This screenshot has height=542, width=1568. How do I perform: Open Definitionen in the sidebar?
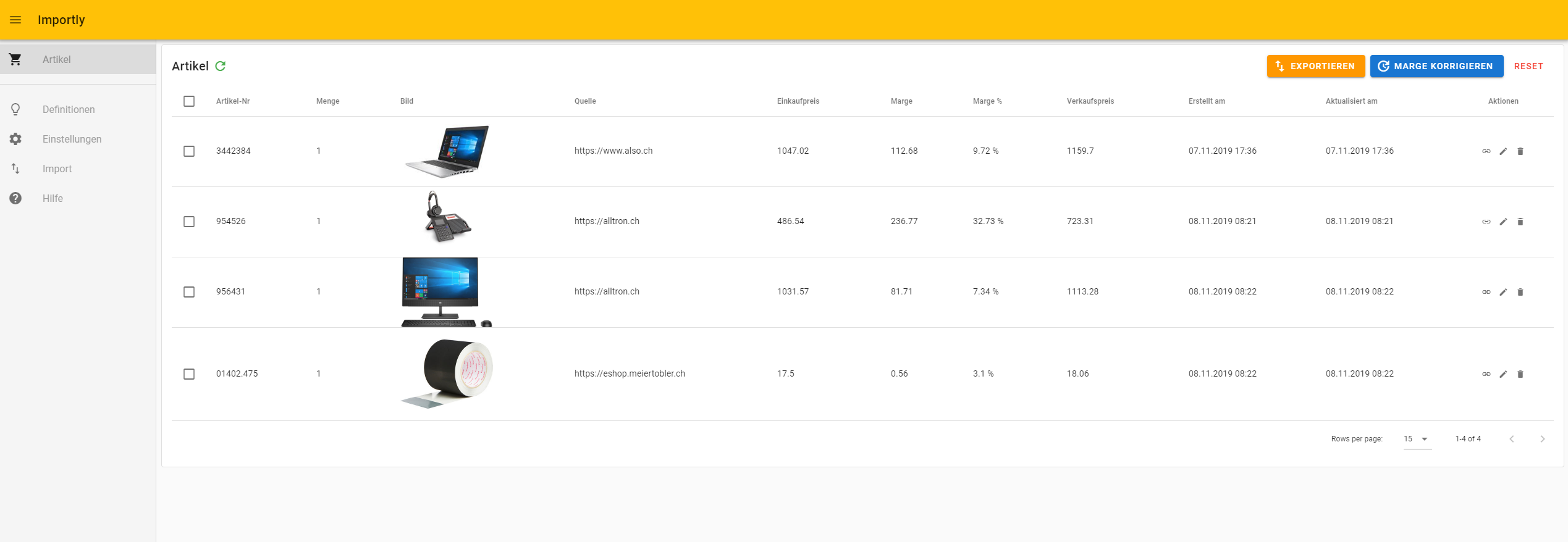click(x=69, y=109)
